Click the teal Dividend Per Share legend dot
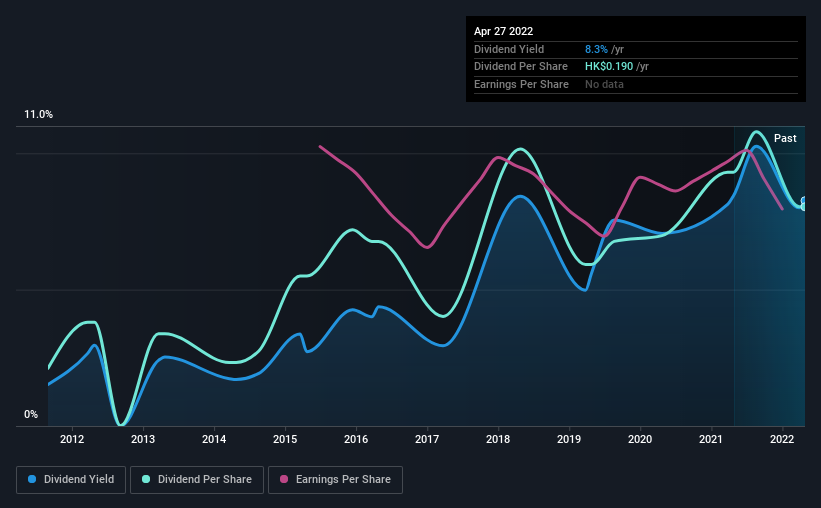821x508 pixels. (x=146, y=479)
